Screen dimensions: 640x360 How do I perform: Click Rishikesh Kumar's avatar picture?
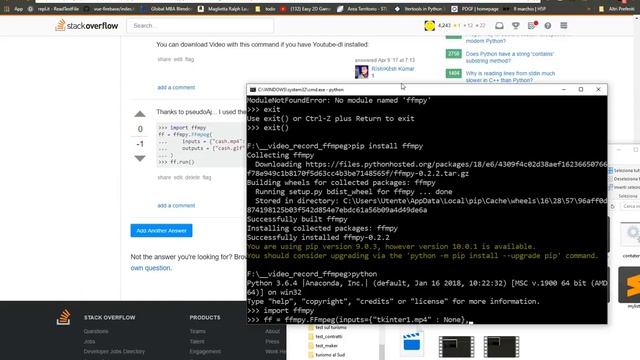[362, 72]
